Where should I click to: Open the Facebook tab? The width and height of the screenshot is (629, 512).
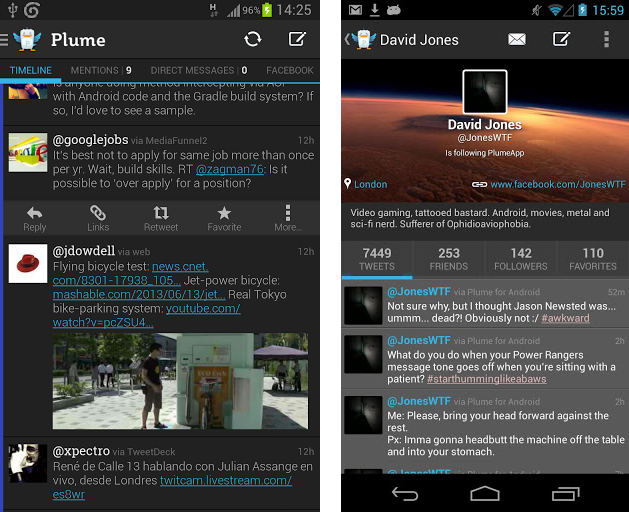point(290,70)
